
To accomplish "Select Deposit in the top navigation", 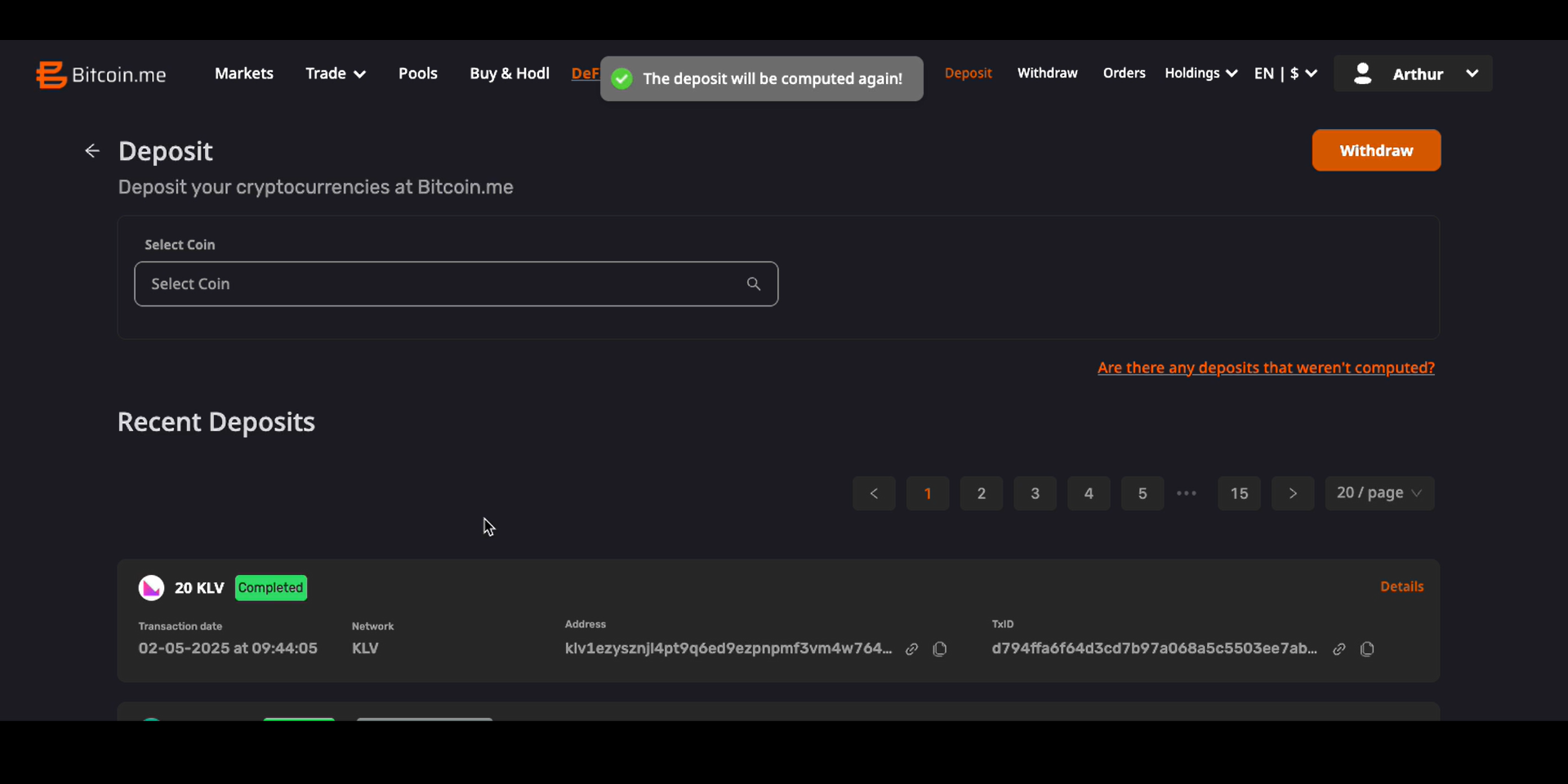I will pyautogui.click(x=969, y=73).
